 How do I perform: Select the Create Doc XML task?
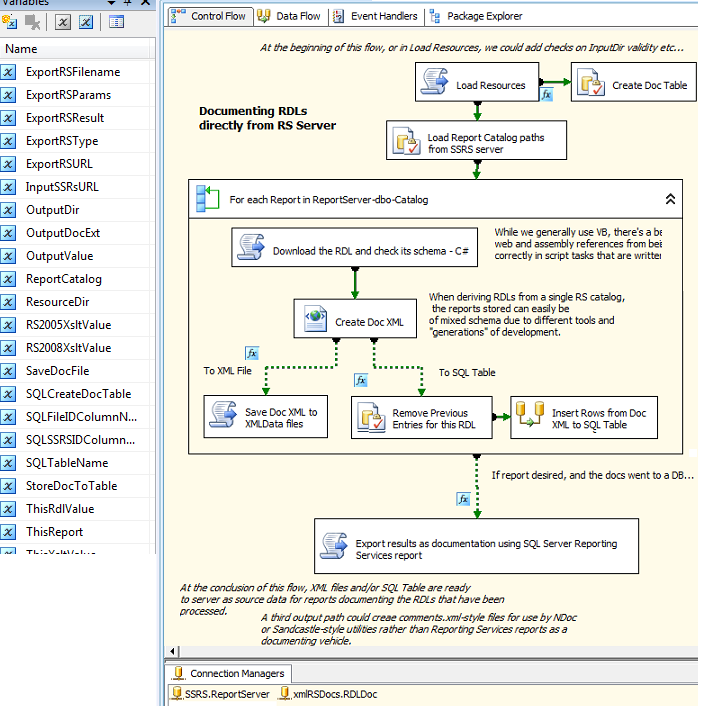click(355, 318)
